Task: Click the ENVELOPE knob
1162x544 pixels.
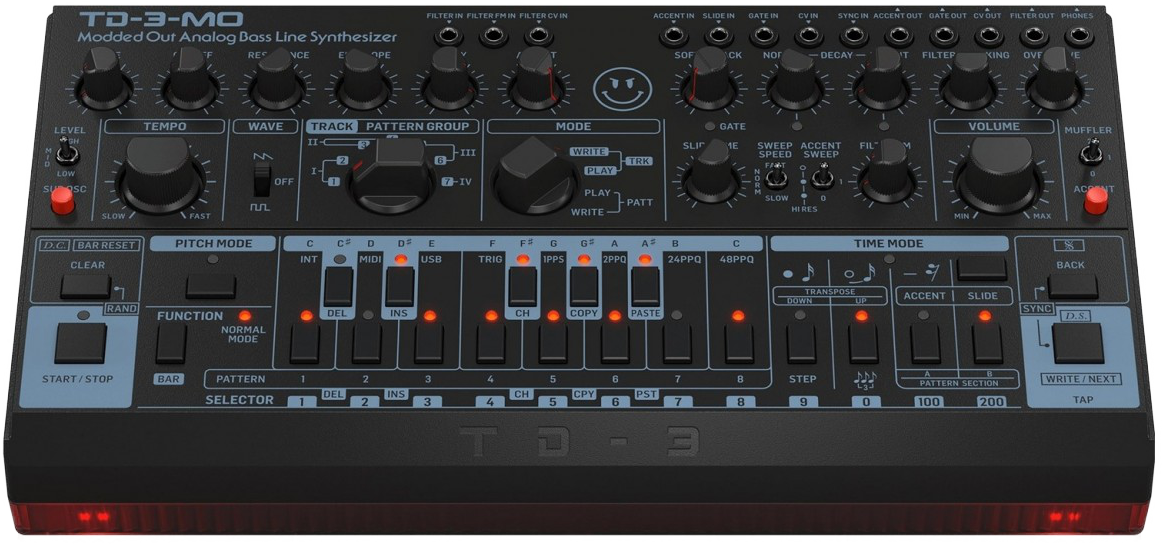Action: [362, 80]
